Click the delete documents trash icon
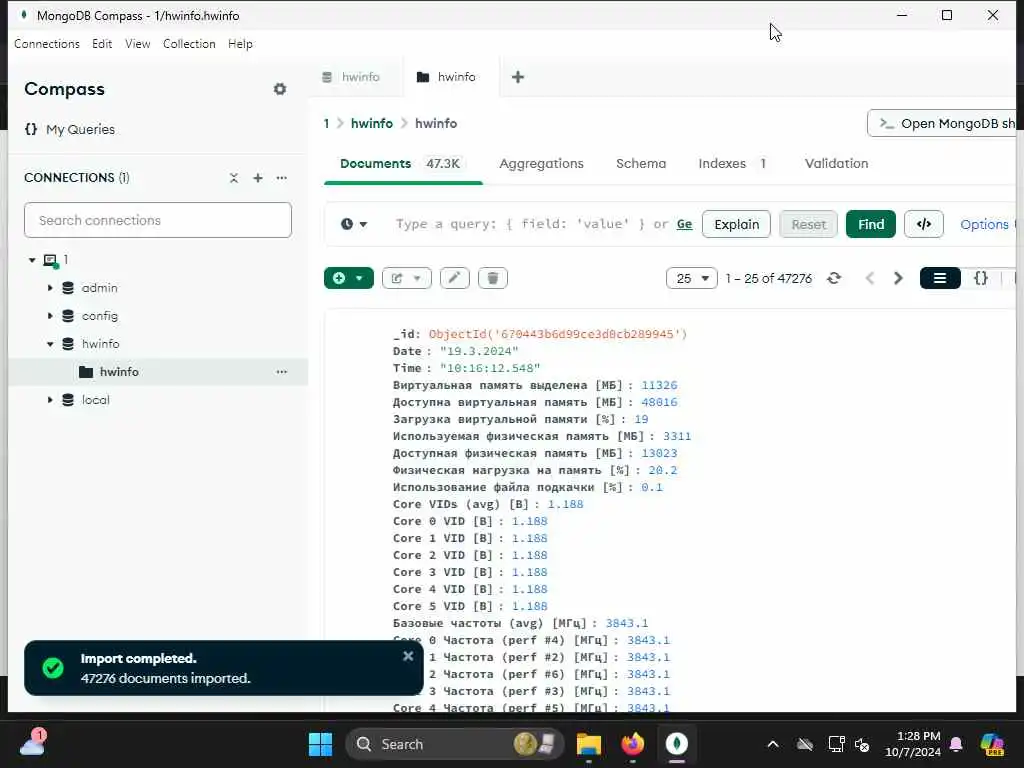 [493, 278]
